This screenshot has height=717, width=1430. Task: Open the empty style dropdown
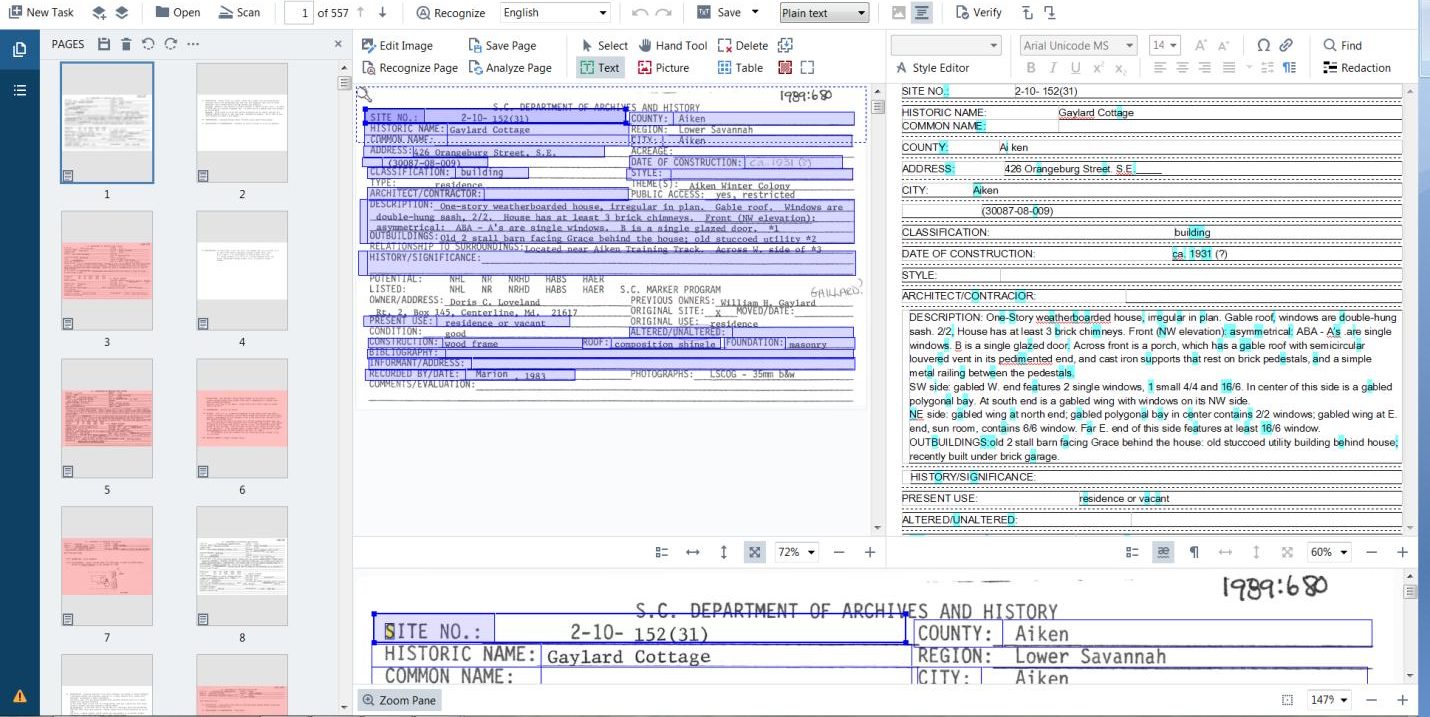tap(946, 45)
